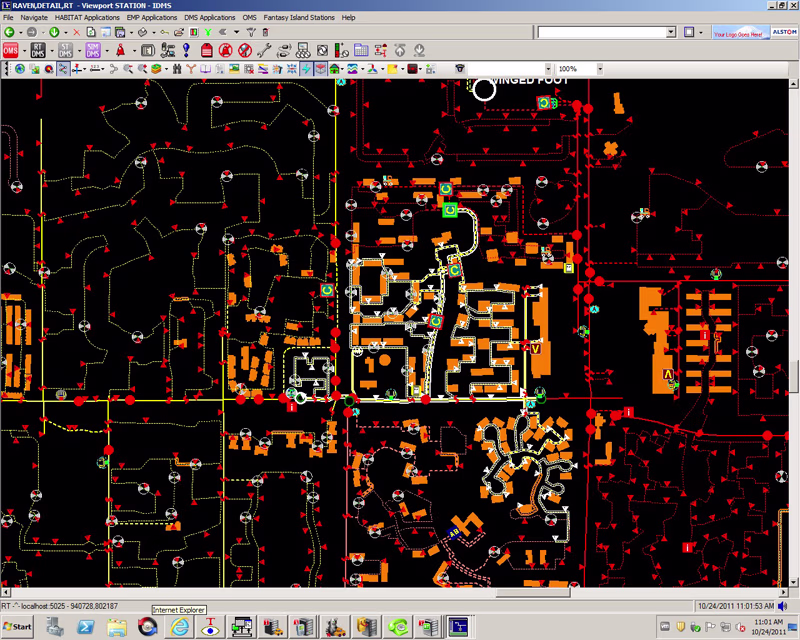Click the green down-arrow navigate icon

coord(54,32)
